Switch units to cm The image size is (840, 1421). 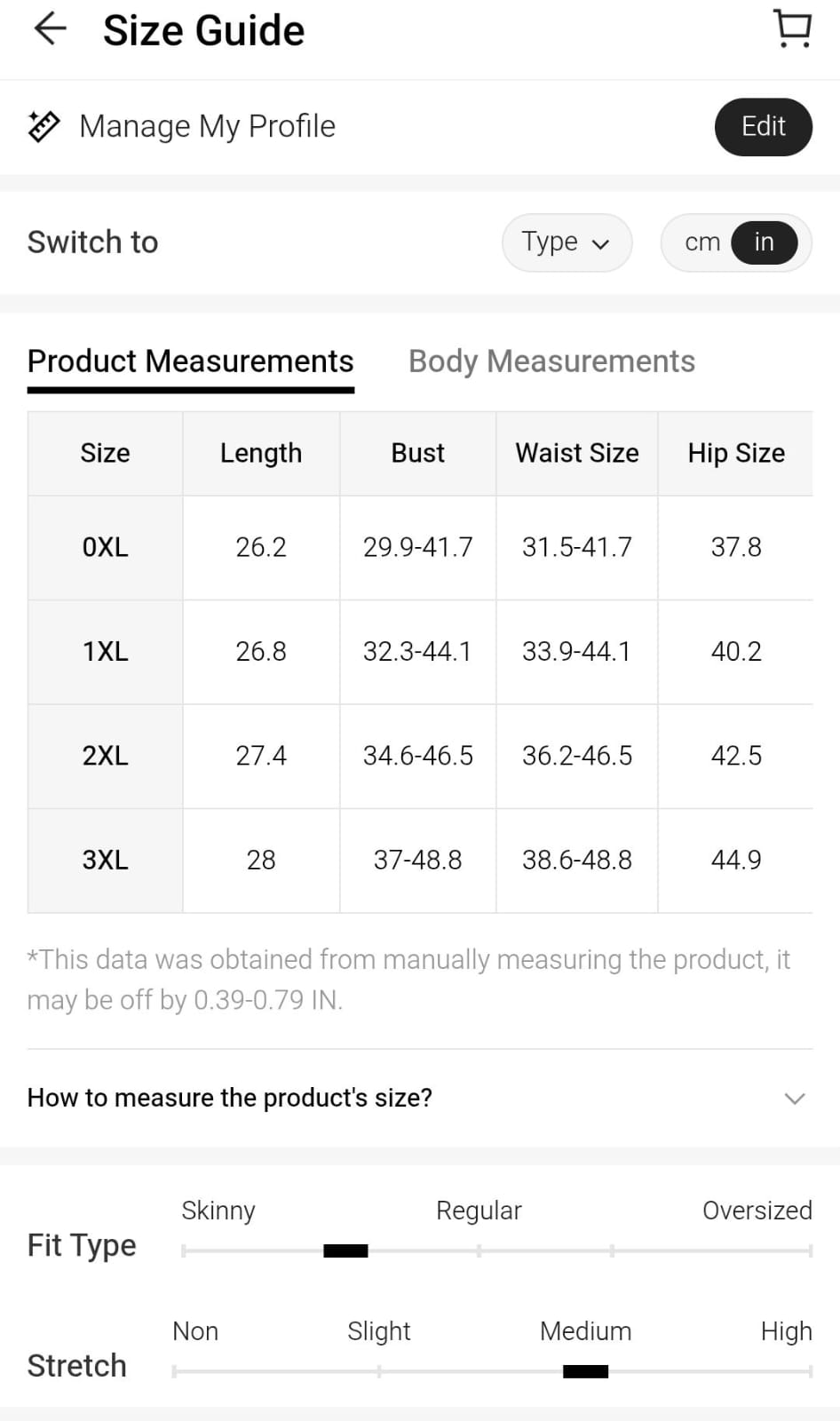(x=701, y=242)
